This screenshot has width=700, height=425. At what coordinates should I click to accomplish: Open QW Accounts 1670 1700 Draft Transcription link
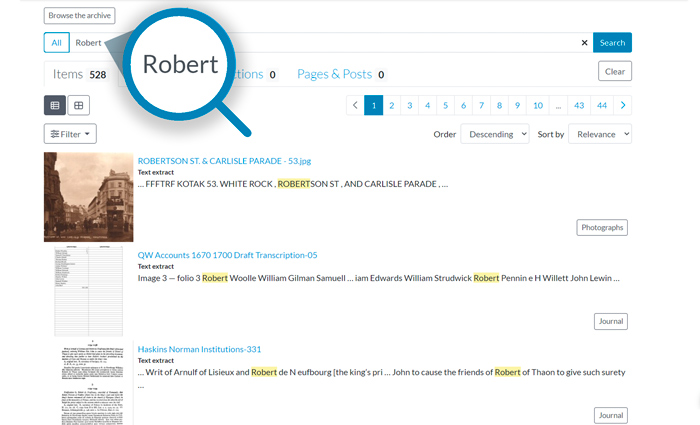[227, 255]
